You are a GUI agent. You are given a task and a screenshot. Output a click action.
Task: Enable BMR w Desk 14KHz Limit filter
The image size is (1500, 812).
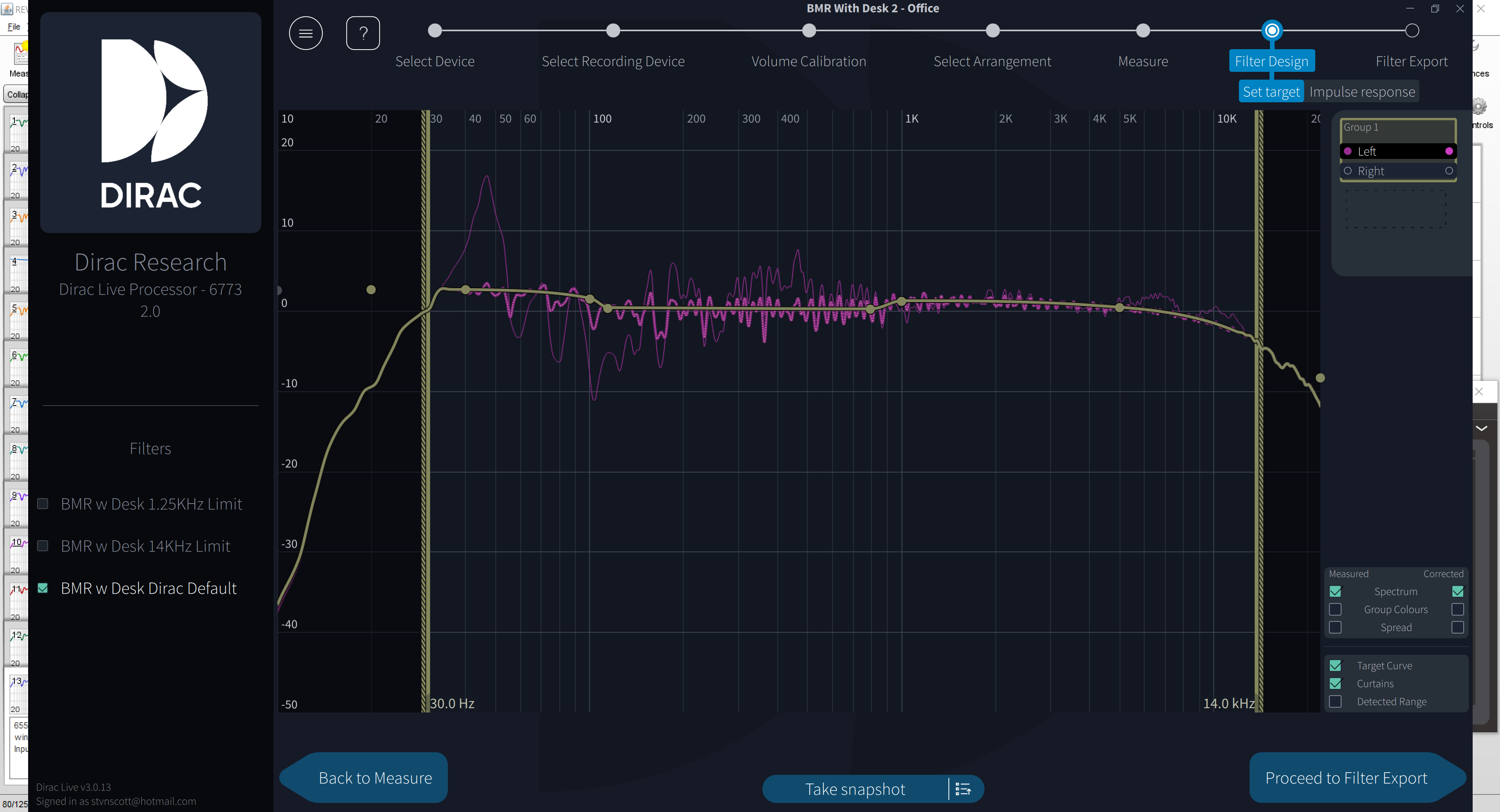click(43, 546)
